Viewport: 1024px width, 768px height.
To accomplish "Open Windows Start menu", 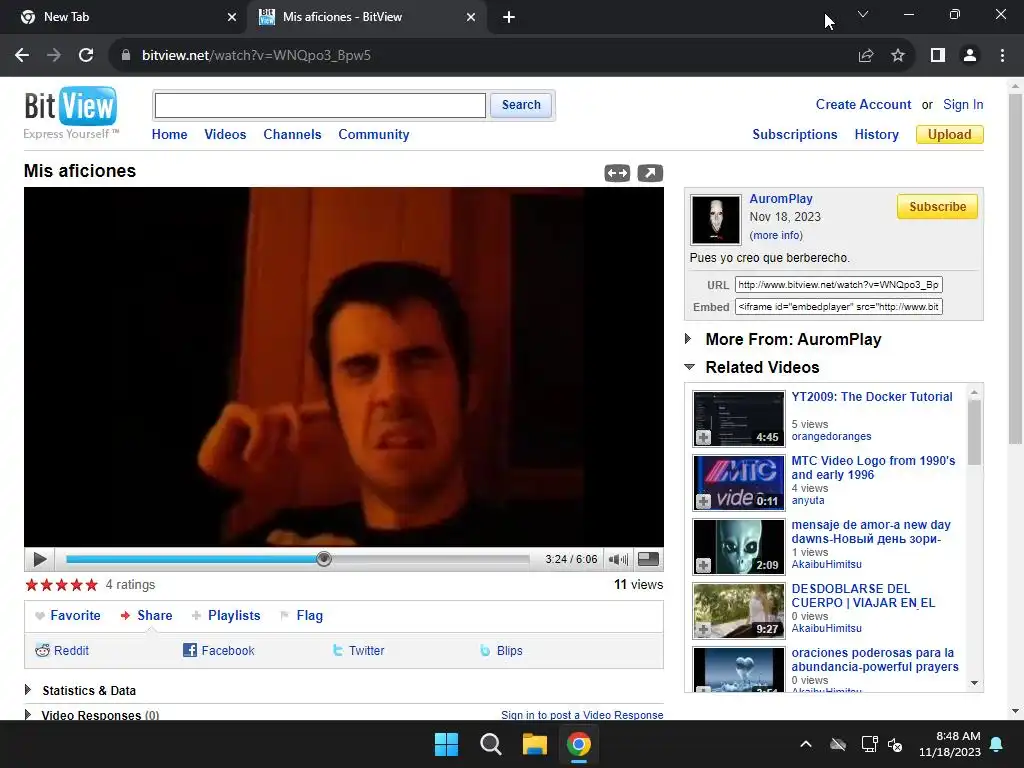I will pyautogui.click(x=447, y=744).
